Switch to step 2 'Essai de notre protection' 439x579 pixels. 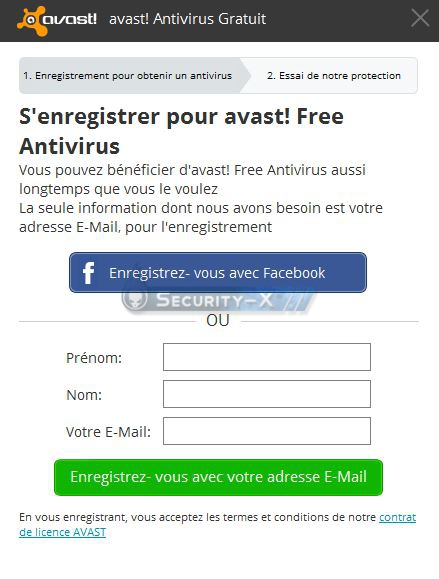coord(334,76)
